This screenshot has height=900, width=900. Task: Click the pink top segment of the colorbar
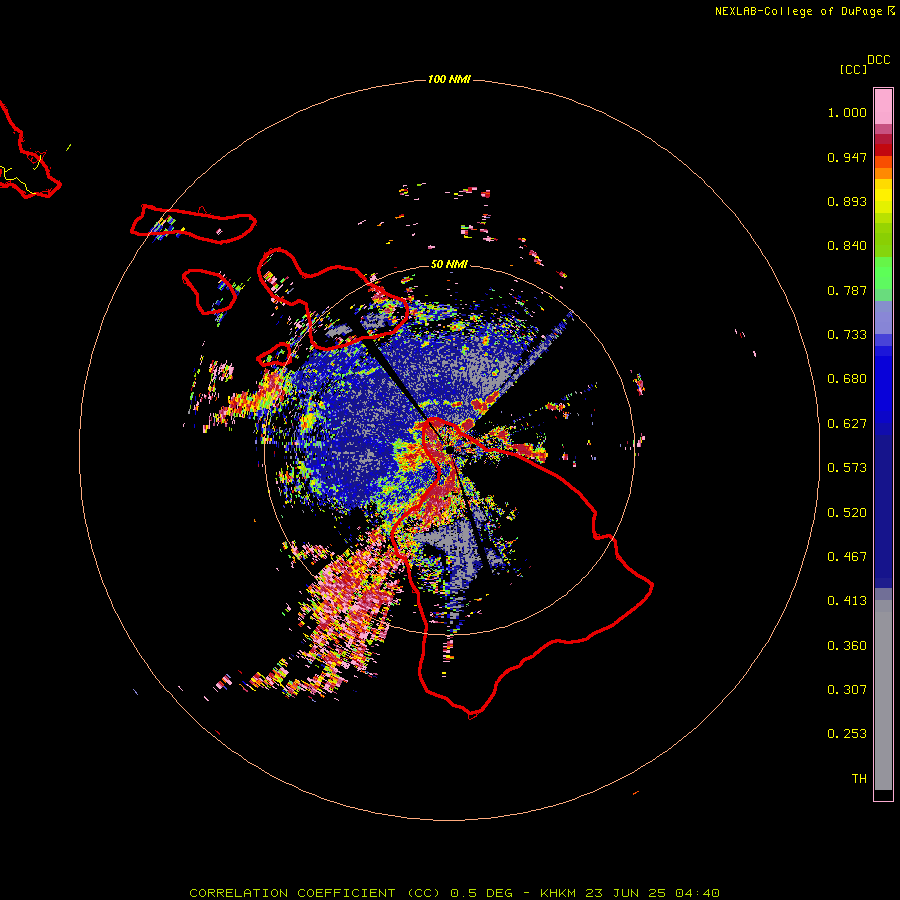(883, 107)
